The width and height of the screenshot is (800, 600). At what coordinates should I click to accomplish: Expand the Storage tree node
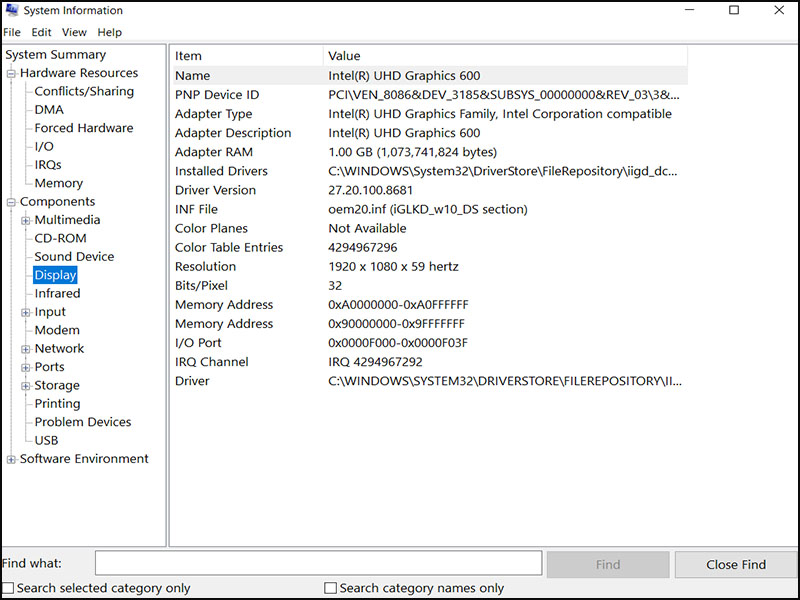[x=26, y=386]
